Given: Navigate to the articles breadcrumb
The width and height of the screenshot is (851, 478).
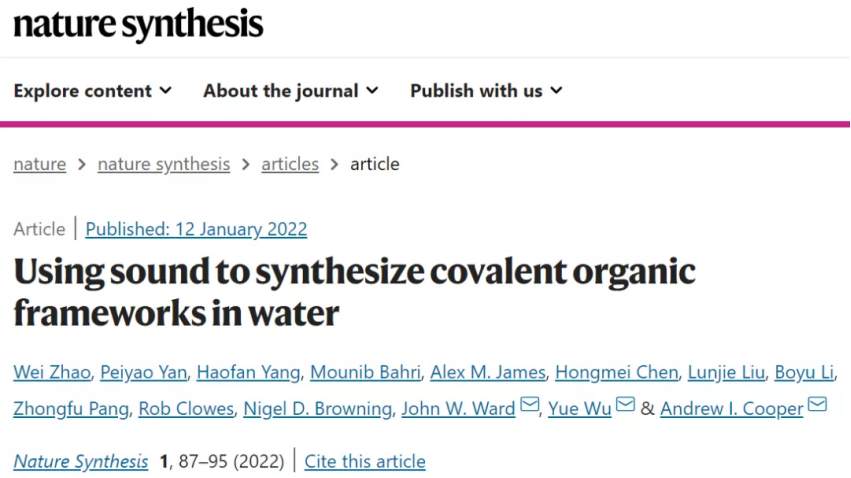Looking at the screenshot, I should (290, 164).
